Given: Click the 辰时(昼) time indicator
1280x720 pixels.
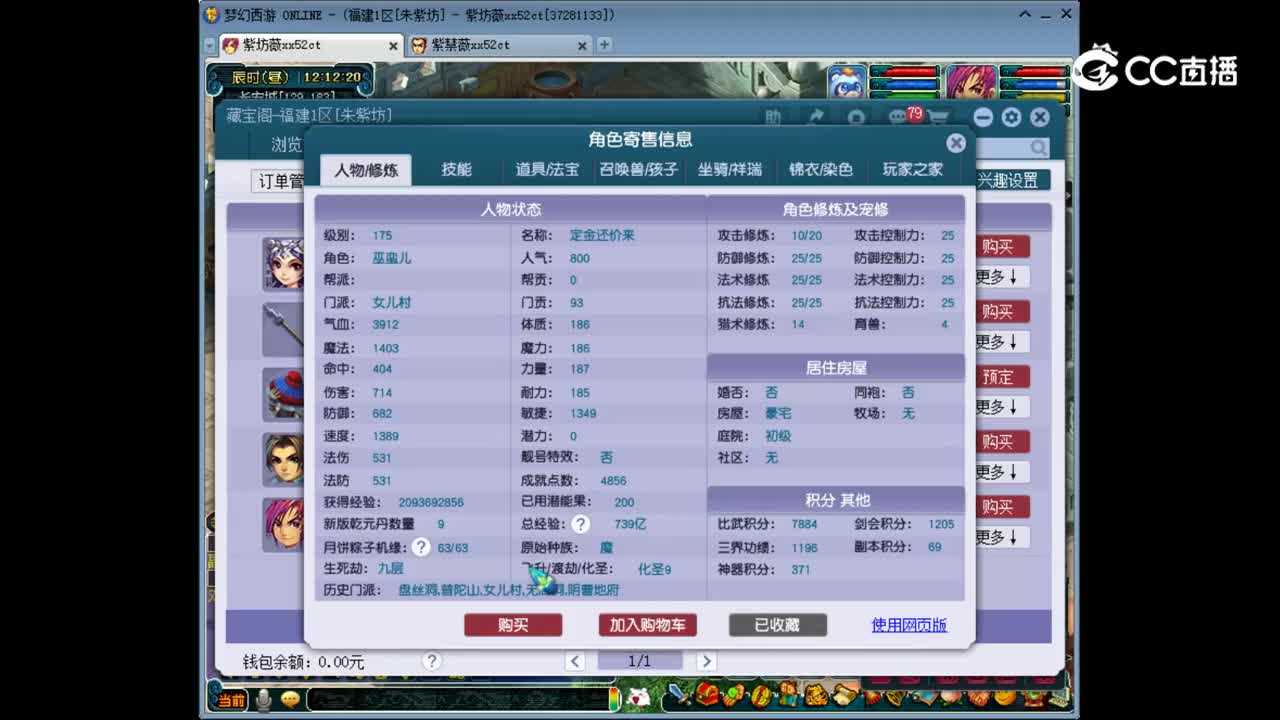Looking at the screenshot, I should tap(260, 77).
